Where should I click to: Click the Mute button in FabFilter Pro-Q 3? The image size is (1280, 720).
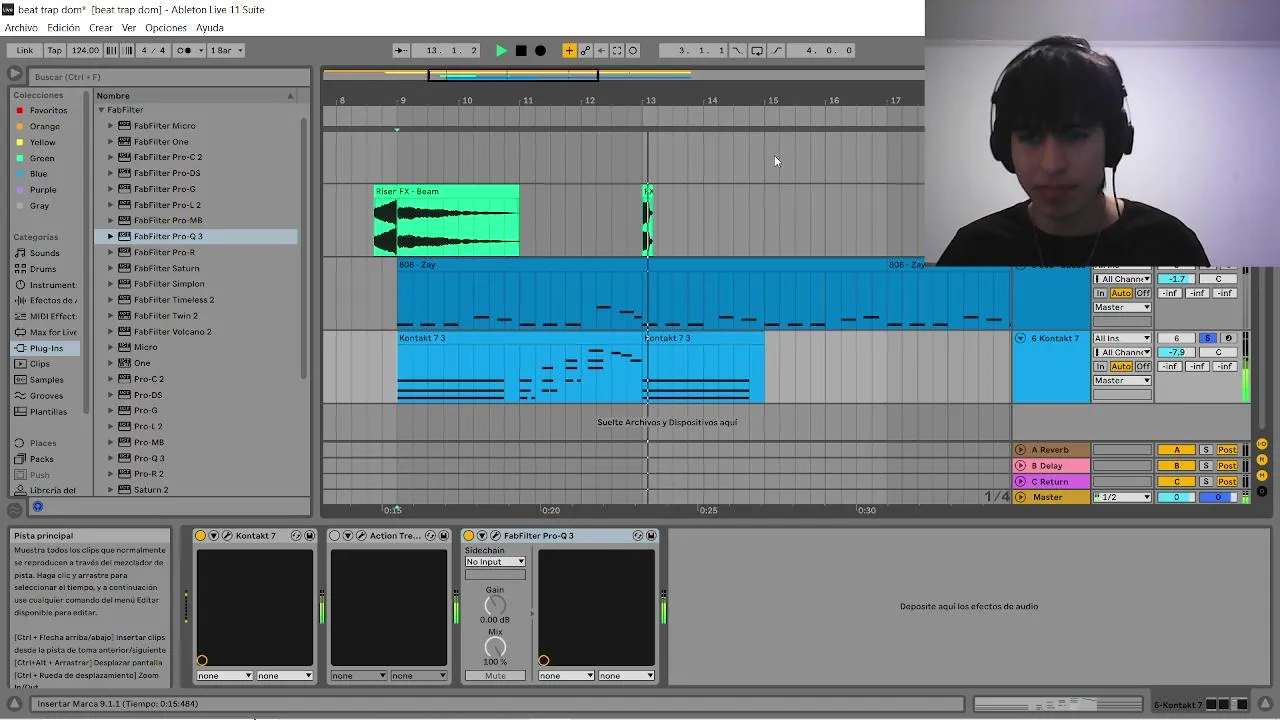(x=495, y=676)
